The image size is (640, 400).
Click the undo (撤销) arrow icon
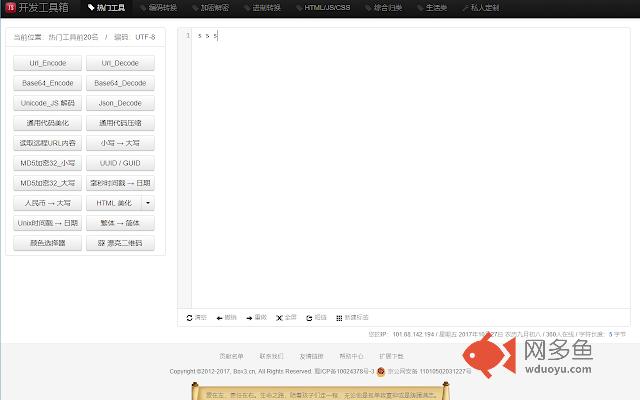(x=219, y=317)
